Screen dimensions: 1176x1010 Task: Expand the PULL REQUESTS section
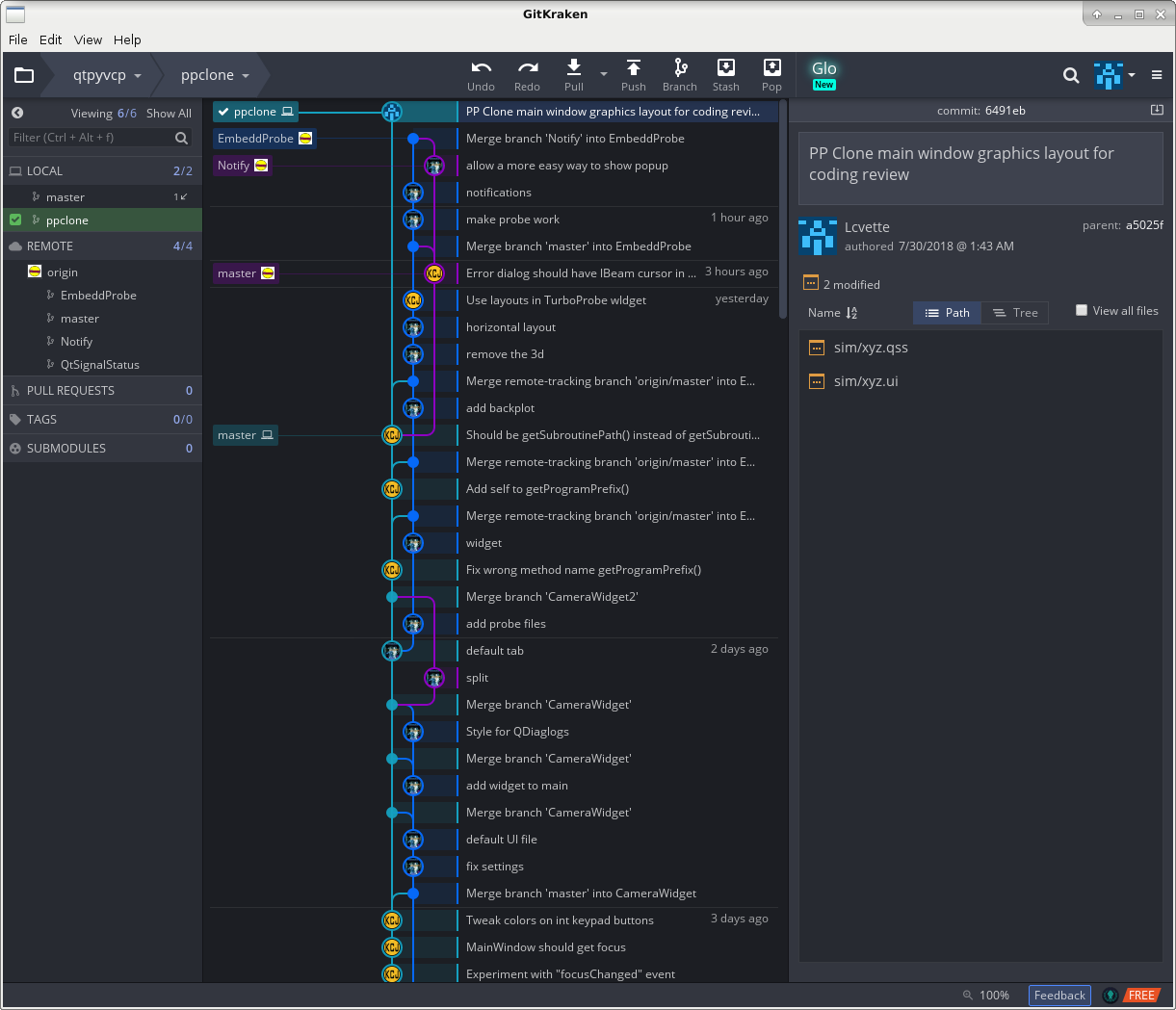click(103, 390)
